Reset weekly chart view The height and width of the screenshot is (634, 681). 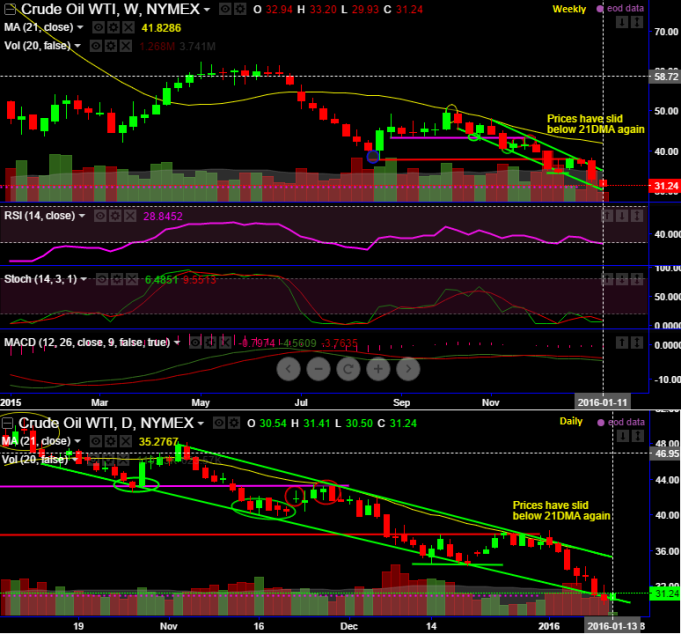pyautogui.click(x=348, y=369)
